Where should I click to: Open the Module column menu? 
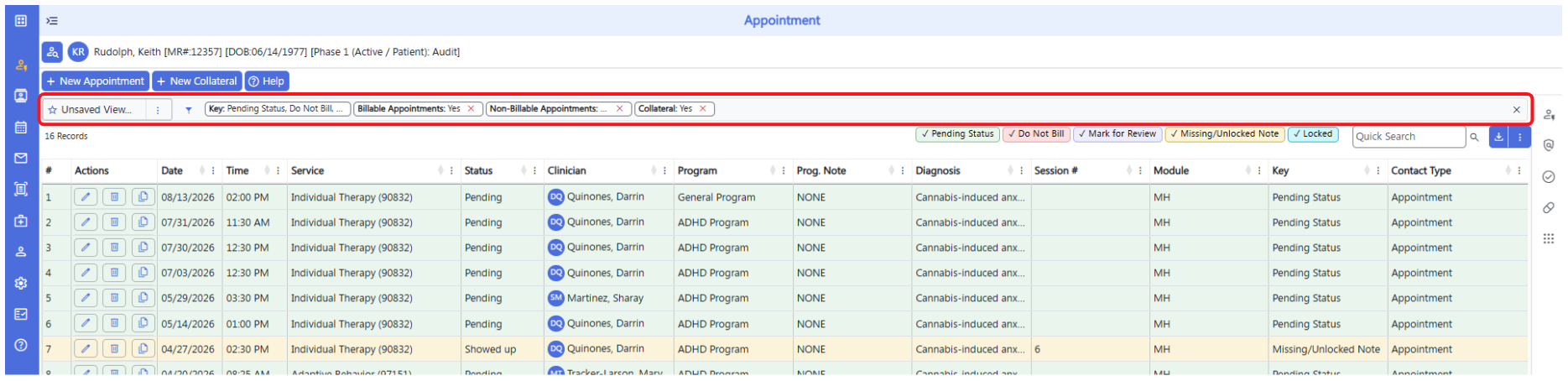click(1259, 170)
